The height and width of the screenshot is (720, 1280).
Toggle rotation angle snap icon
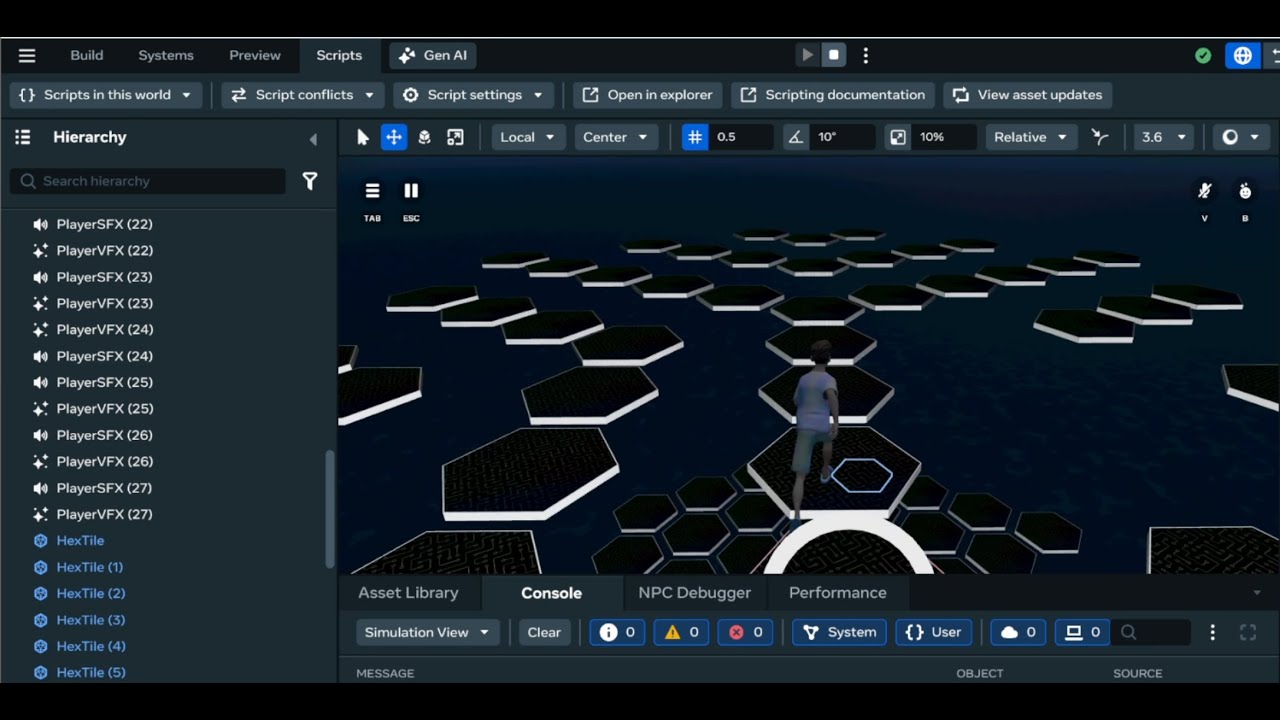796,137
